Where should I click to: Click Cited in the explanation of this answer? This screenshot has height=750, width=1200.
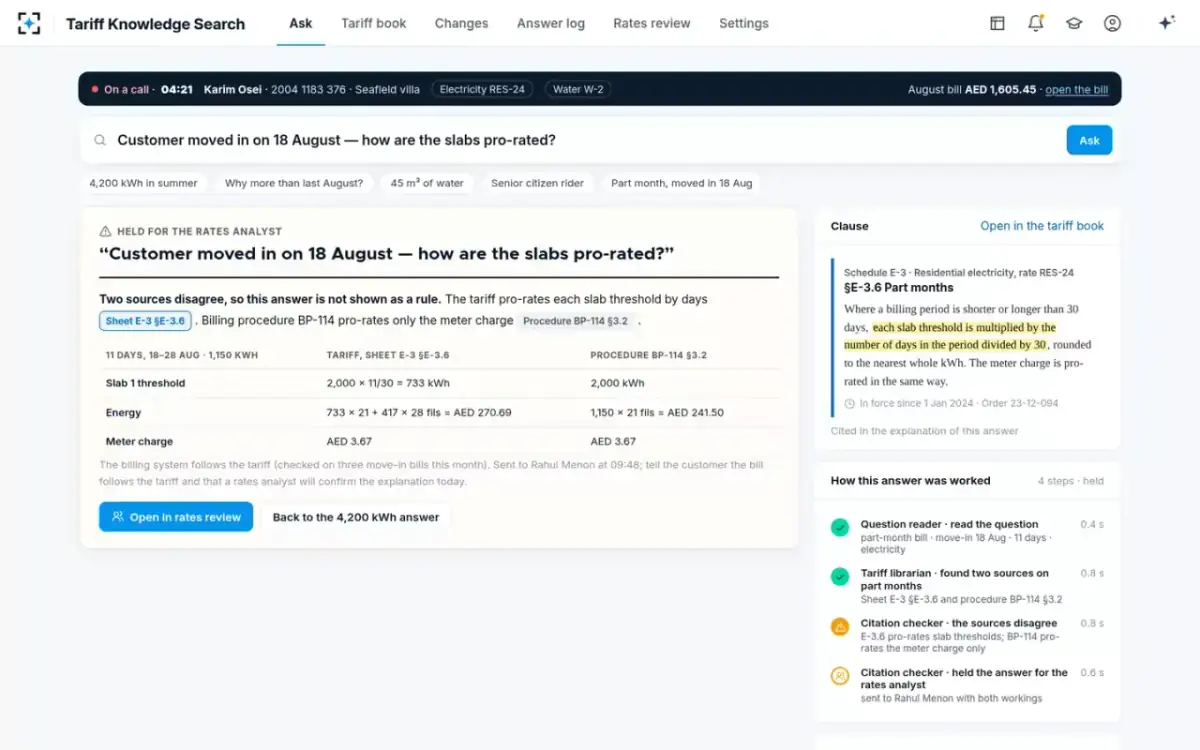click(x=925, y=431)
